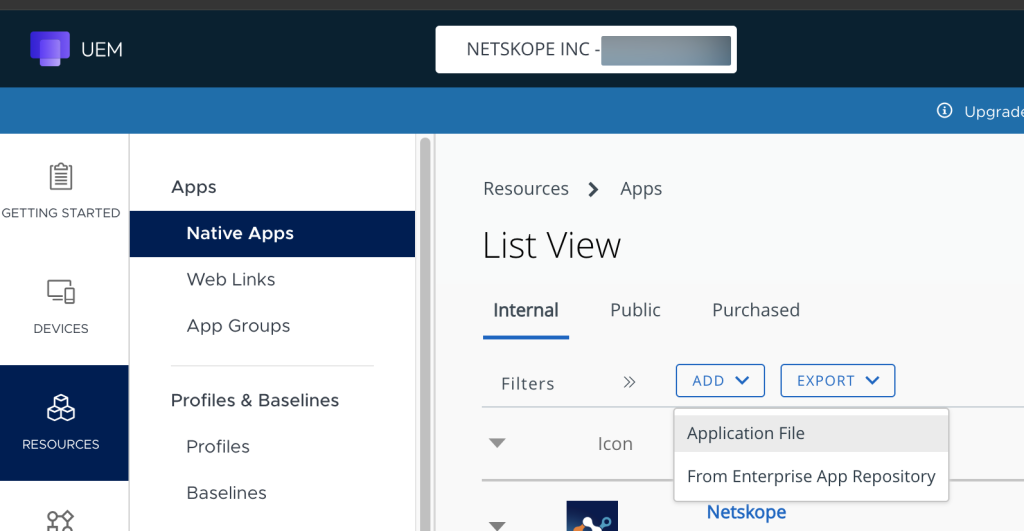Click the Filters label
This screenshot has width=1024, height=531.
pos(528,383)
